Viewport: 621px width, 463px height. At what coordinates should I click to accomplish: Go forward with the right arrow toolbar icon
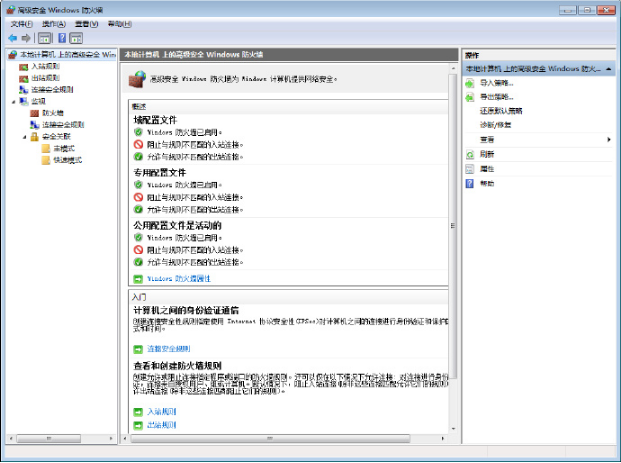pos(26,38)
